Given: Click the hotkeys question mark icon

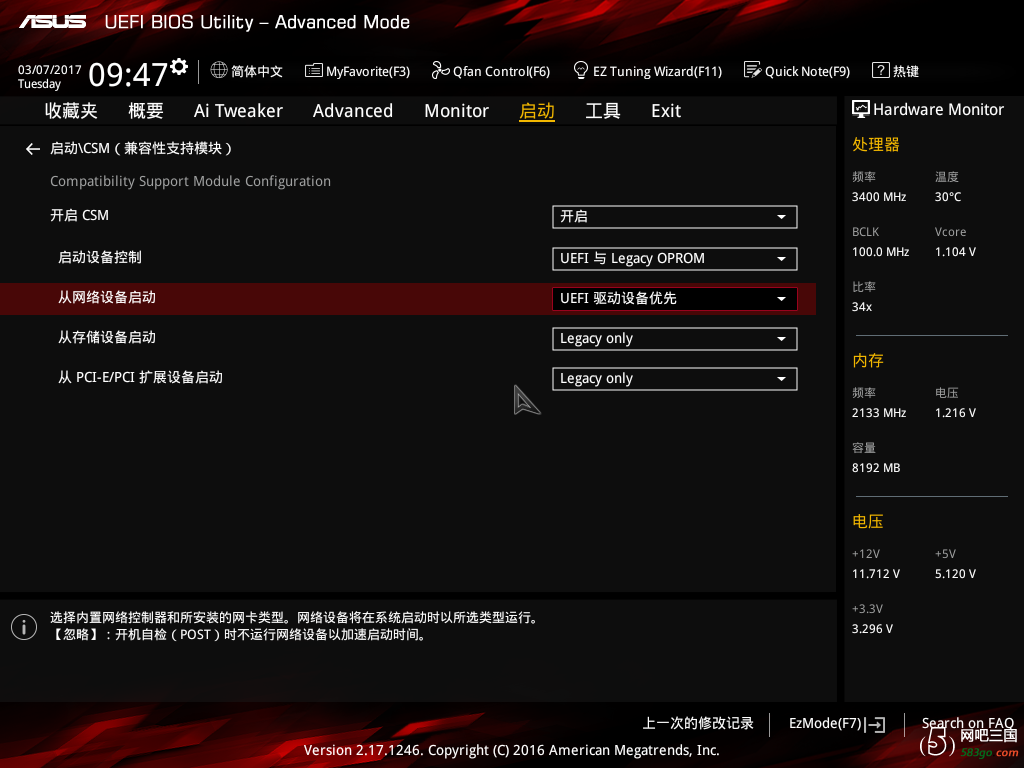Looking at the screenshot, I should (880, 70).
